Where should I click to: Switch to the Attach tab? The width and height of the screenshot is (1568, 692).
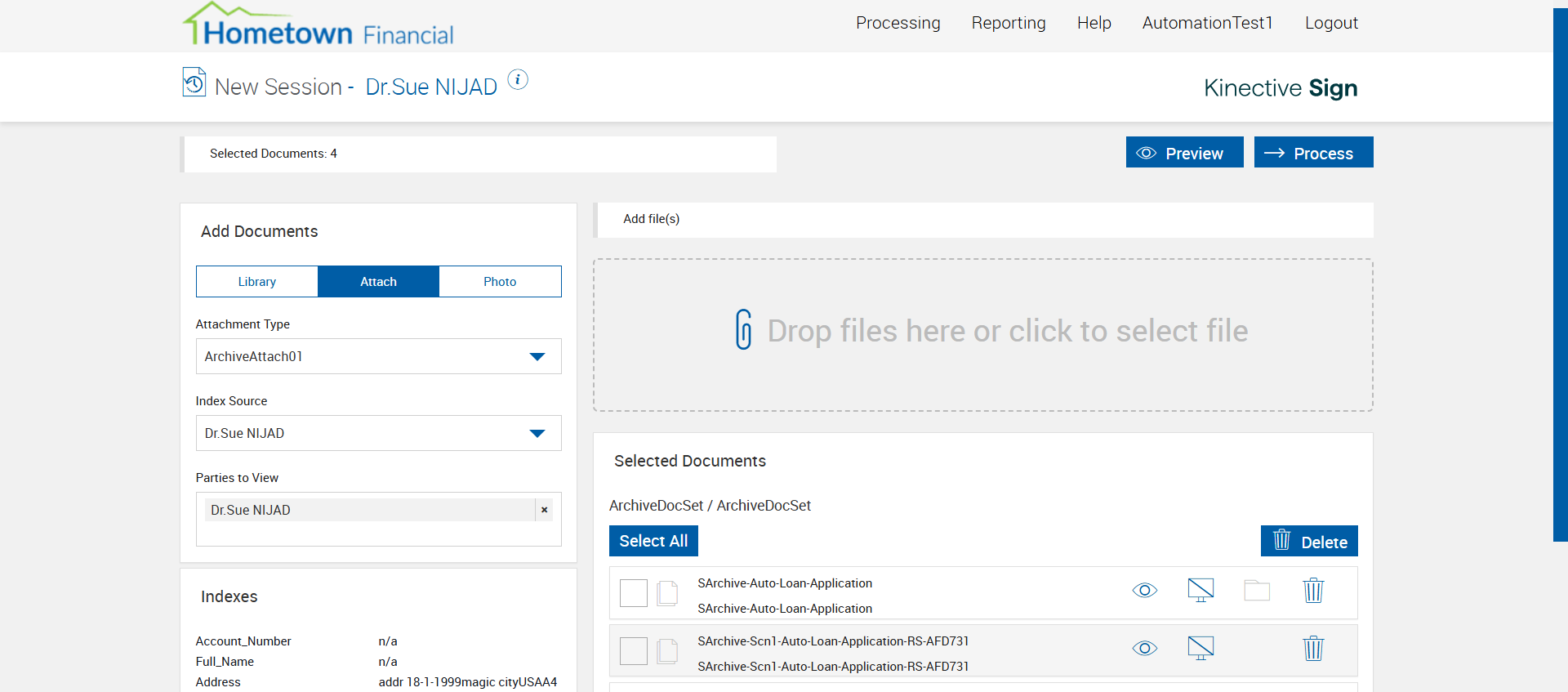click(379, 281)
